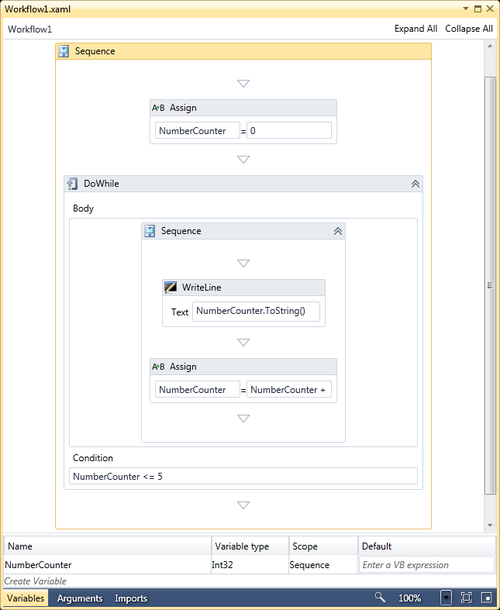500x610 pixels.
Task: Click the scrollbar up arrow
Action: [x=490, y=46]
